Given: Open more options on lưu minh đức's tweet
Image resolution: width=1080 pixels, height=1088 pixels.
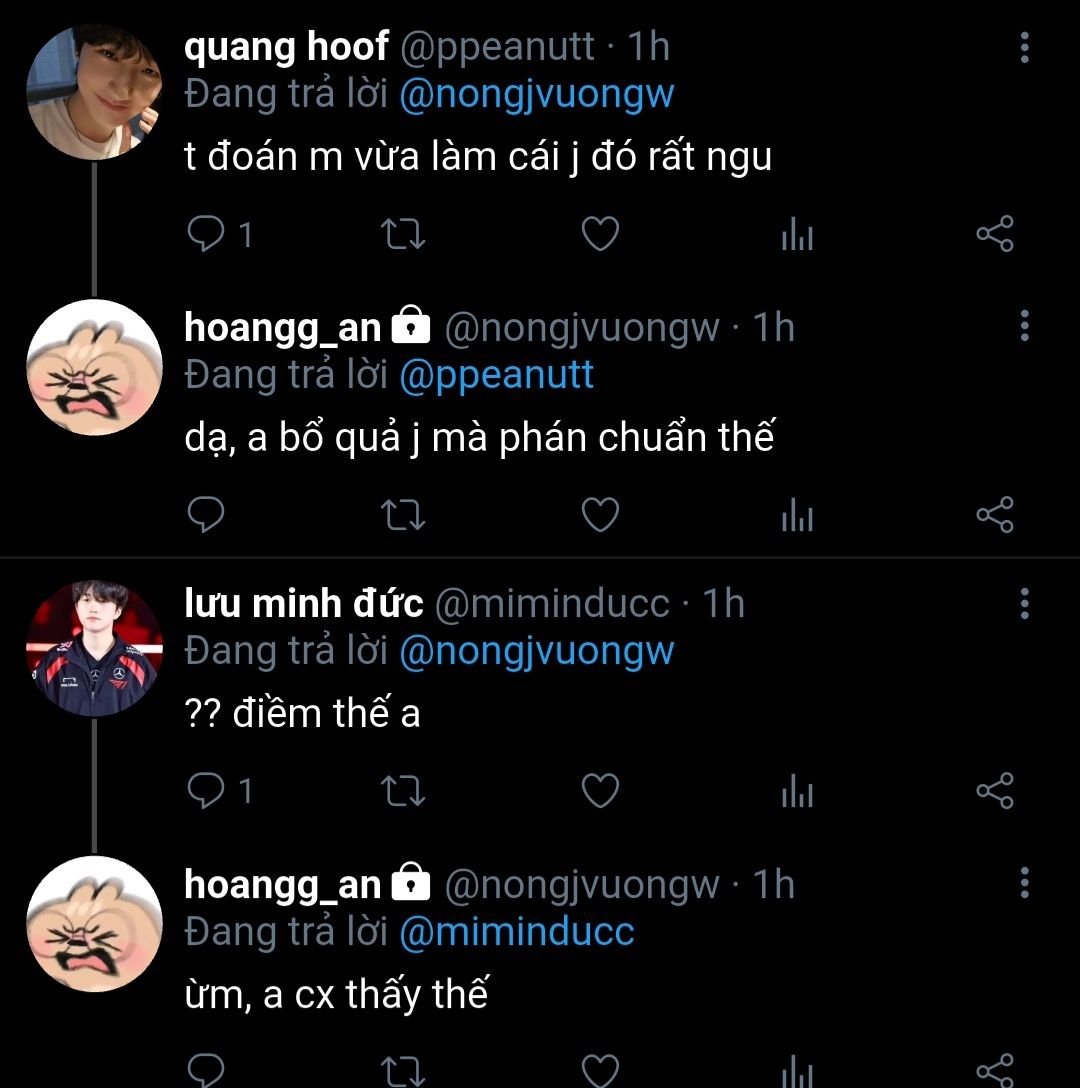Looking at the screenshot, I should coord(1024,603).
